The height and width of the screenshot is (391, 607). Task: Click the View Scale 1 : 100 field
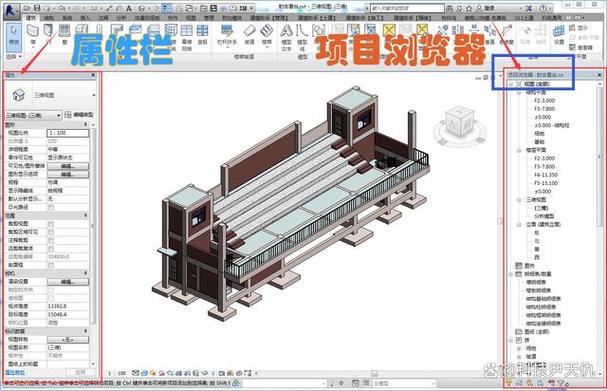coord(68,133)
